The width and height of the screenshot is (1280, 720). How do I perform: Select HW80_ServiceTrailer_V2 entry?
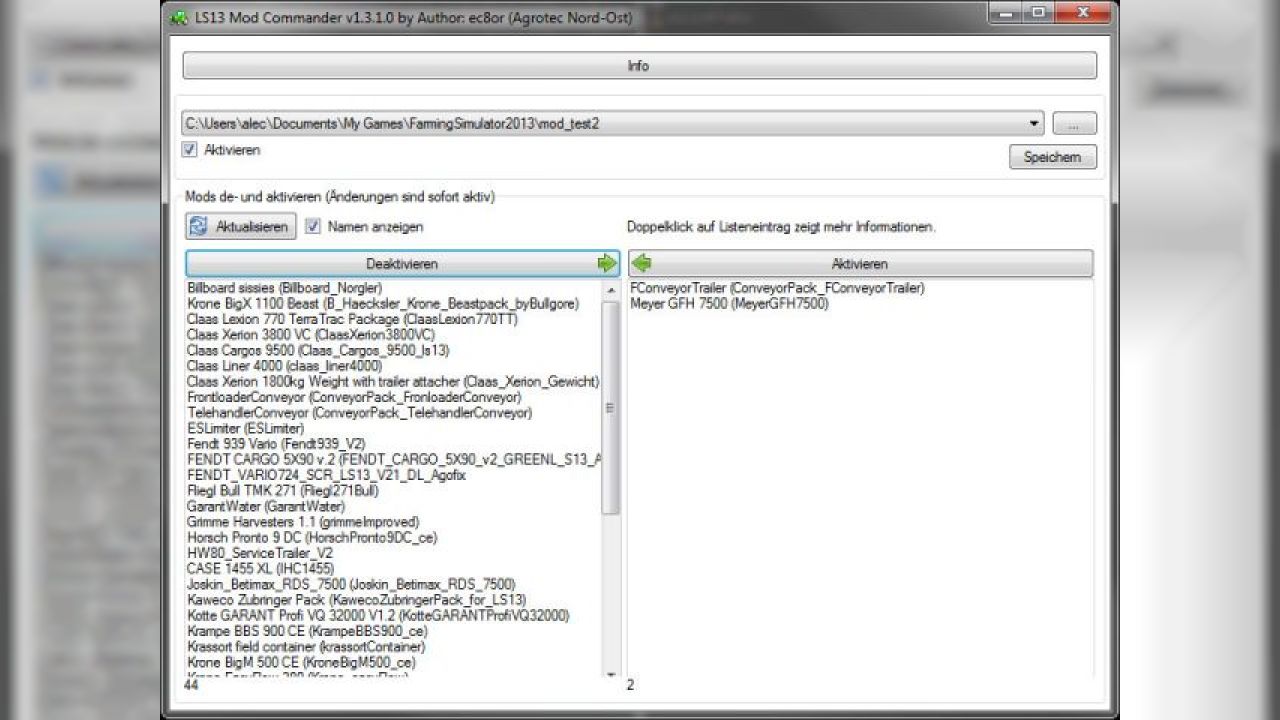coord(260,553)
